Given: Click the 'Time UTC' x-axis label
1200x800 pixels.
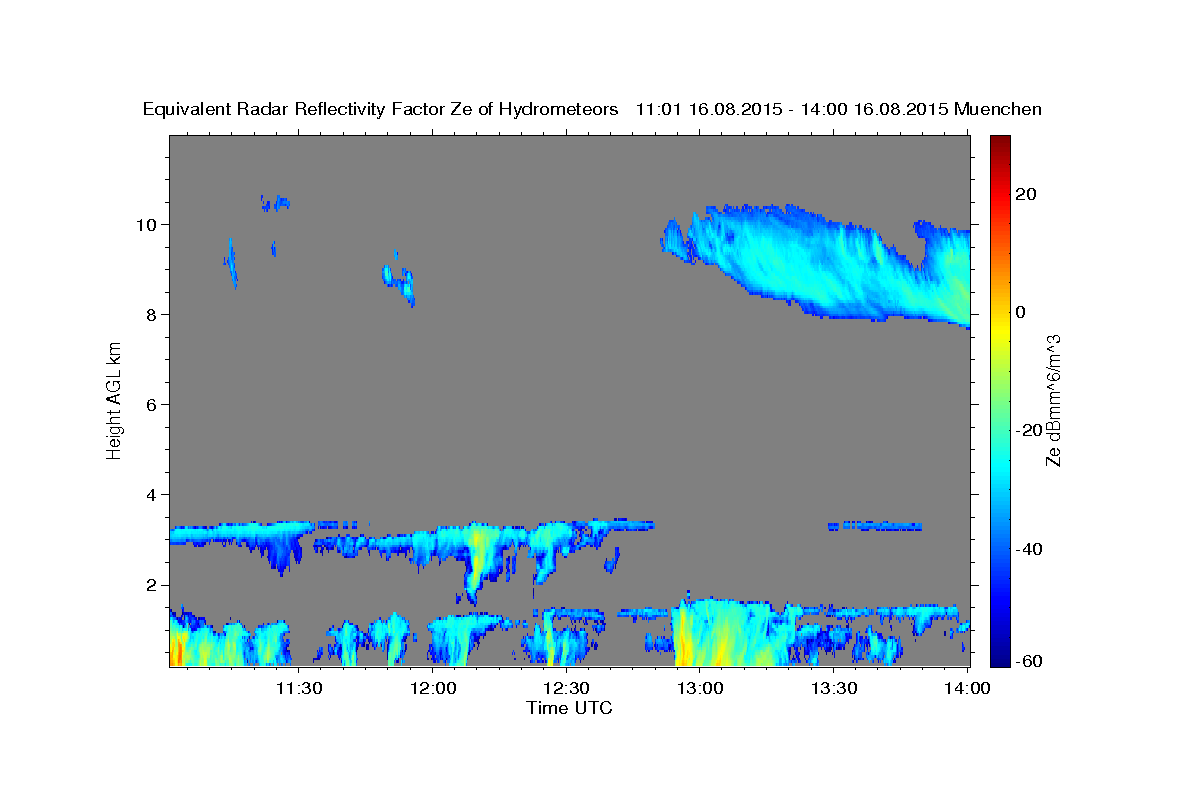Looking at the screenshot, I should pyautogui.click(x=569, y=708).
